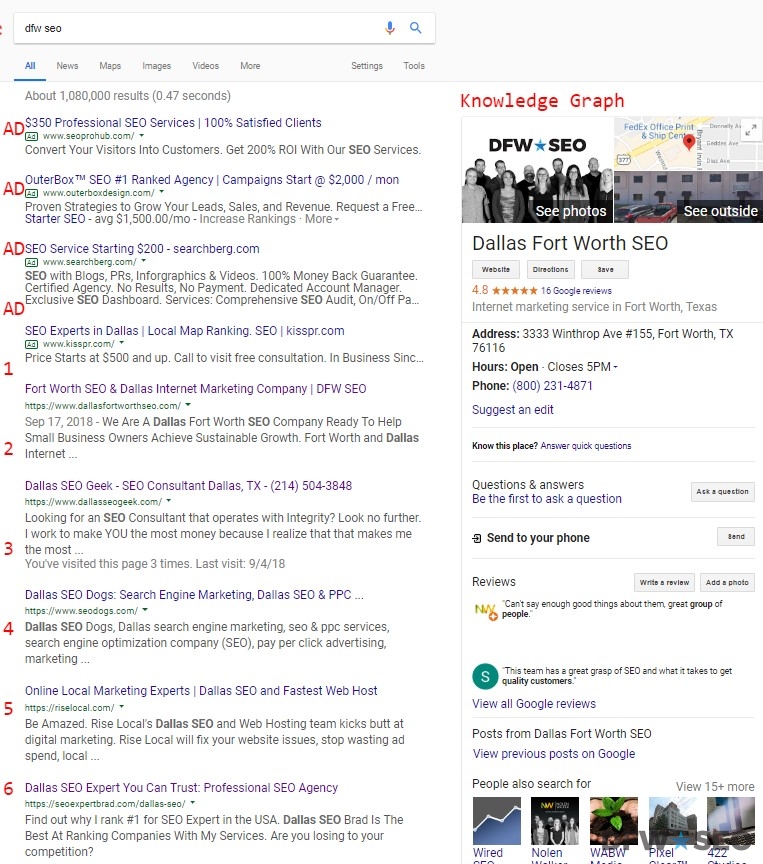The image size is (763, 864).
Task: Open the More search tab menu
Action: pos(250,66)
